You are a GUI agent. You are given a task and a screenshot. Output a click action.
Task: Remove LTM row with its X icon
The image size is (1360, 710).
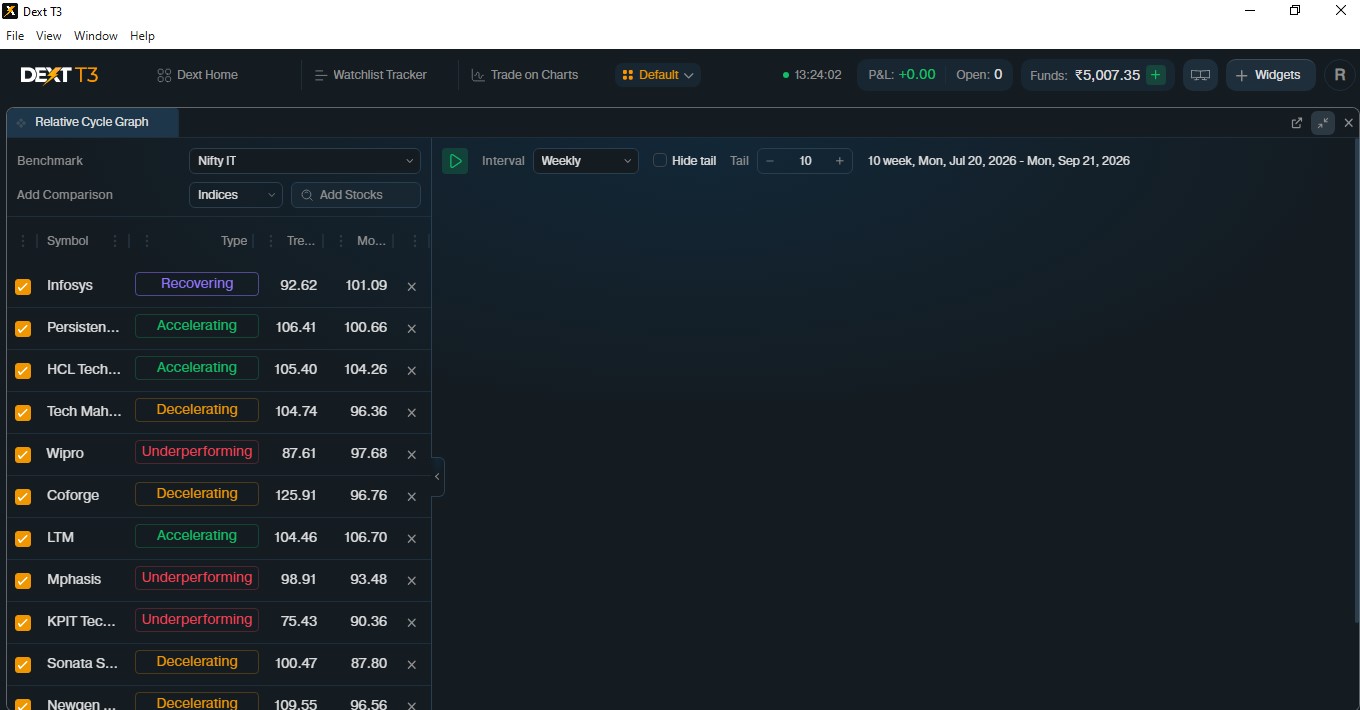tap(411, 539)
